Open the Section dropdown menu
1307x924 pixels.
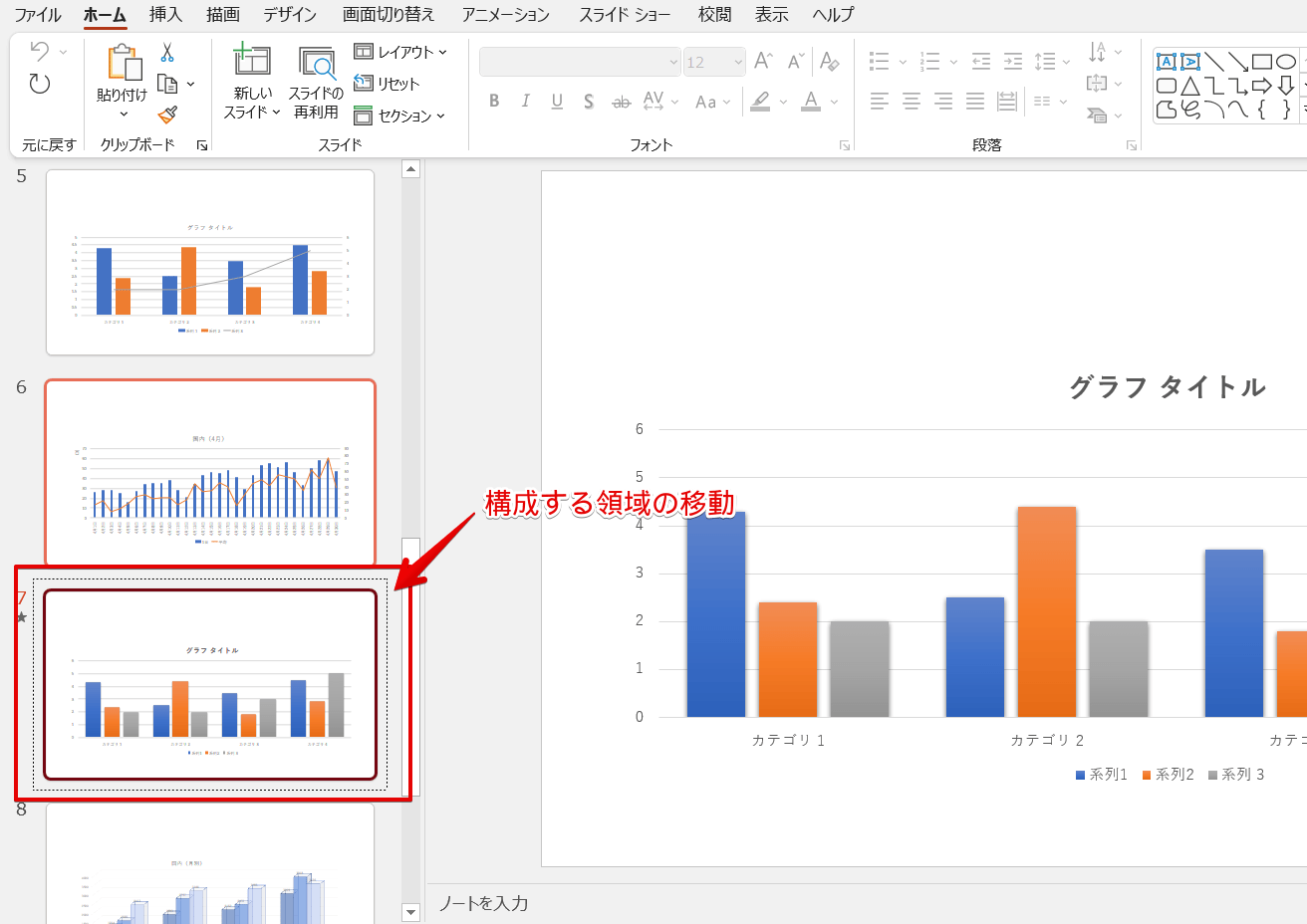(x=400, y=115)
